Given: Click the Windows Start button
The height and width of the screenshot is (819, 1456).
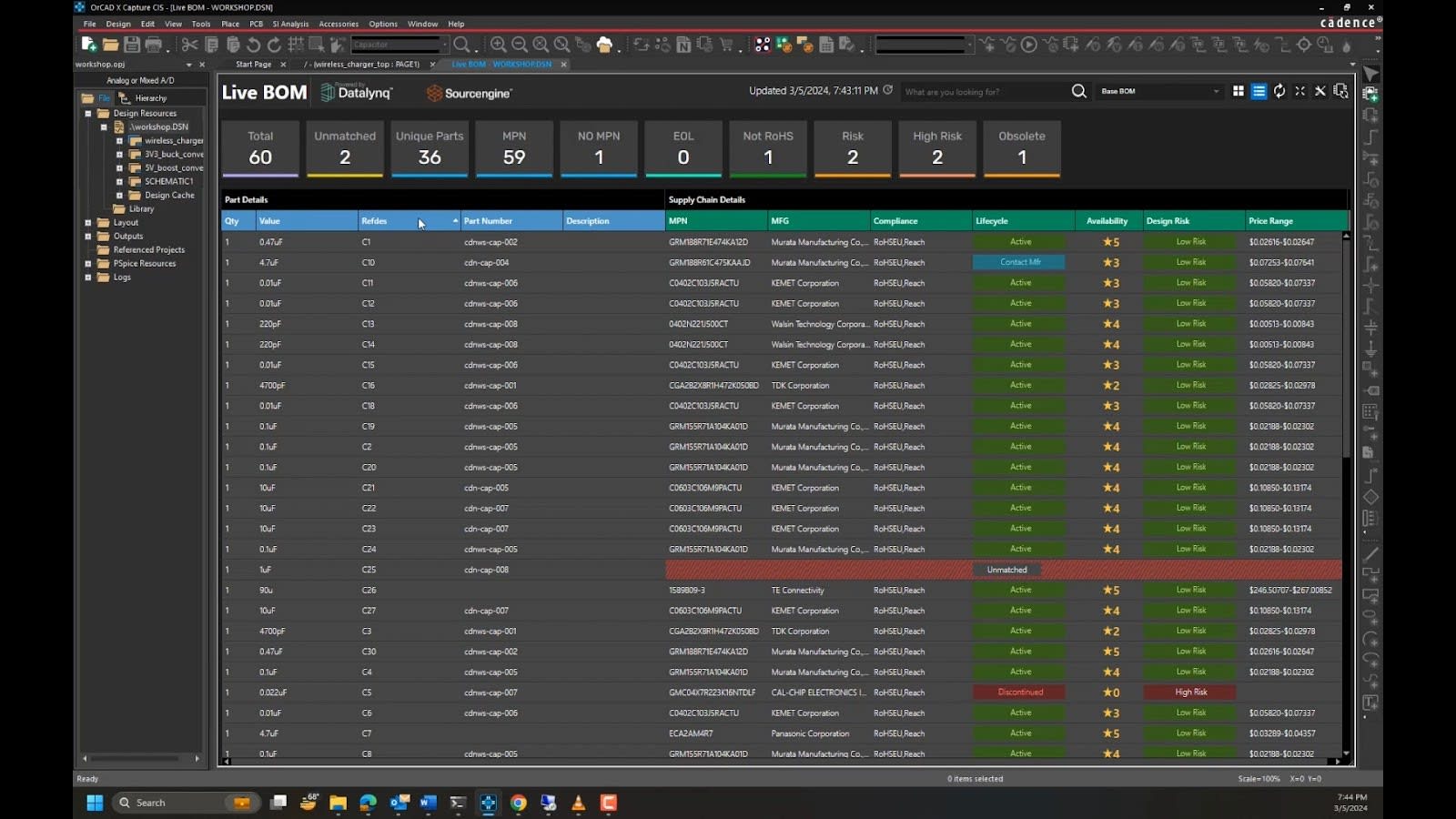Looking at the screenshot, I should (95, 803).
